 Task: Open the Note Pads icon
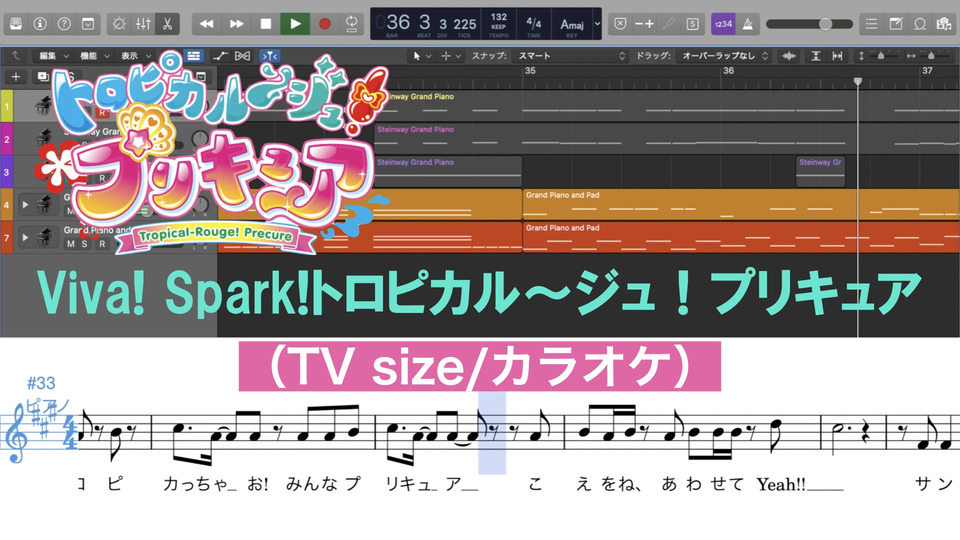pos(896,24)
